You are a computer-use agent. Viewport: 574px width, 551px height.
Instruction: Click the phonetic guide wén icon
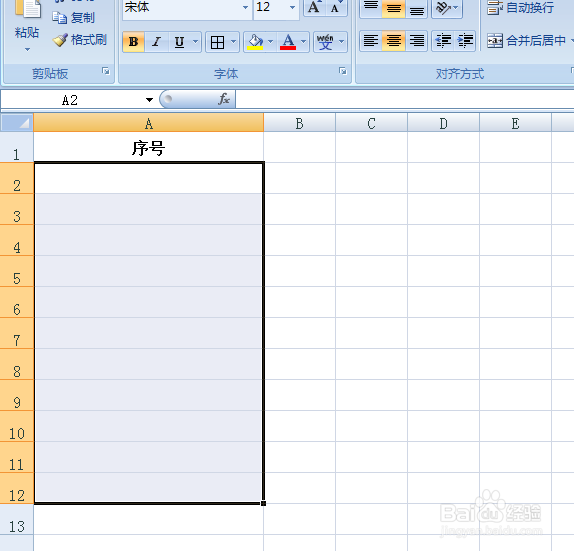(325, 42)
